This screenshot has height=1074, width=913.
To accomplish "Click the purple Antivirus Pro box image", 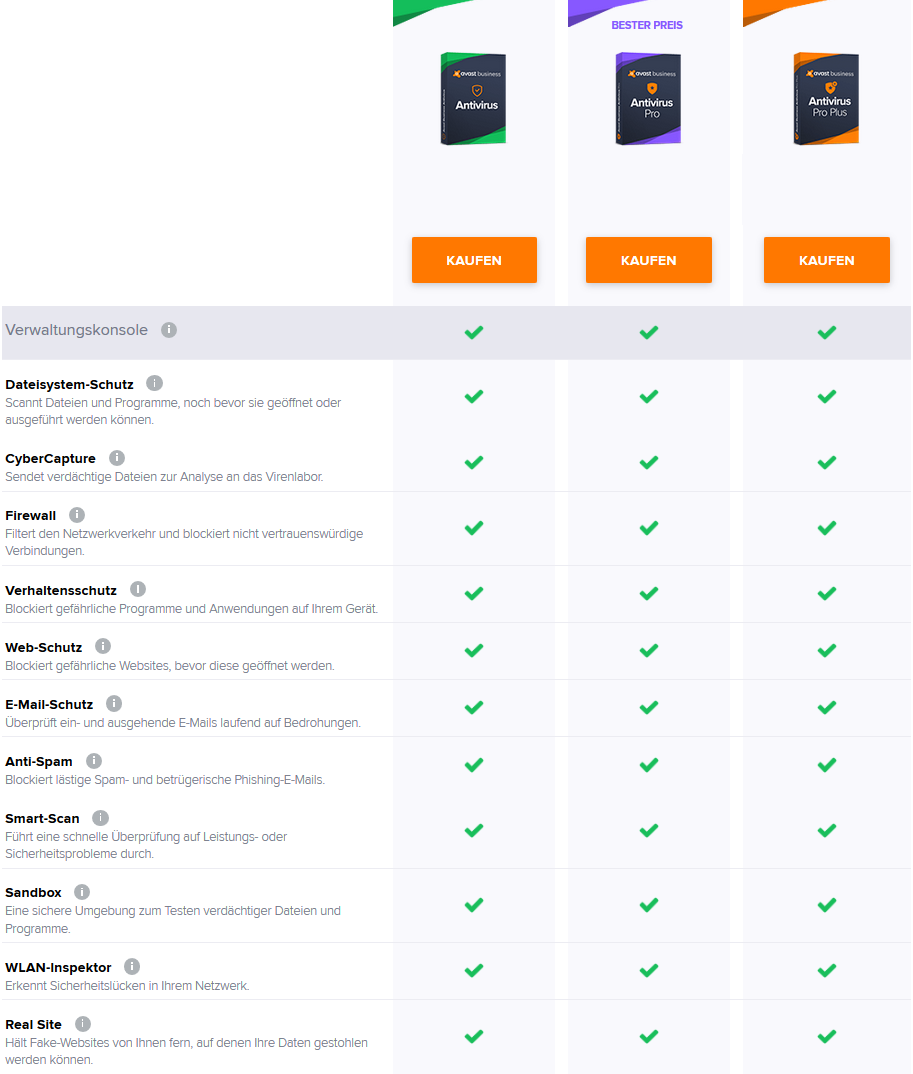I will click(x=648, y=99).
